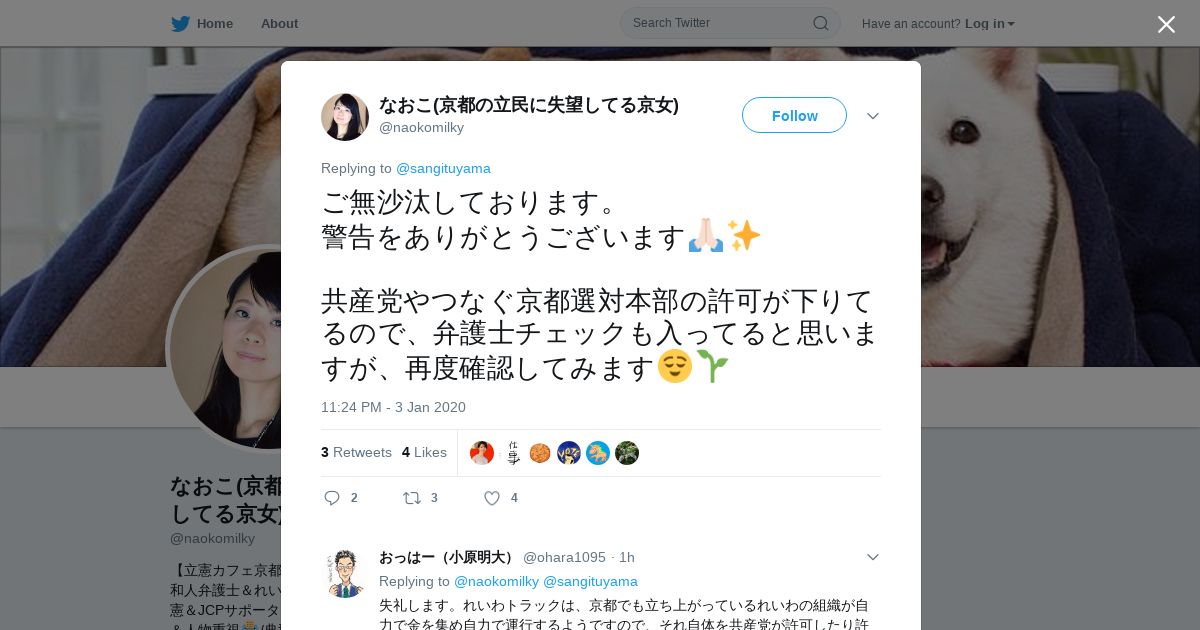Like the tweet with heart icon
The image size is (1200, 630).
pos(492,498)
